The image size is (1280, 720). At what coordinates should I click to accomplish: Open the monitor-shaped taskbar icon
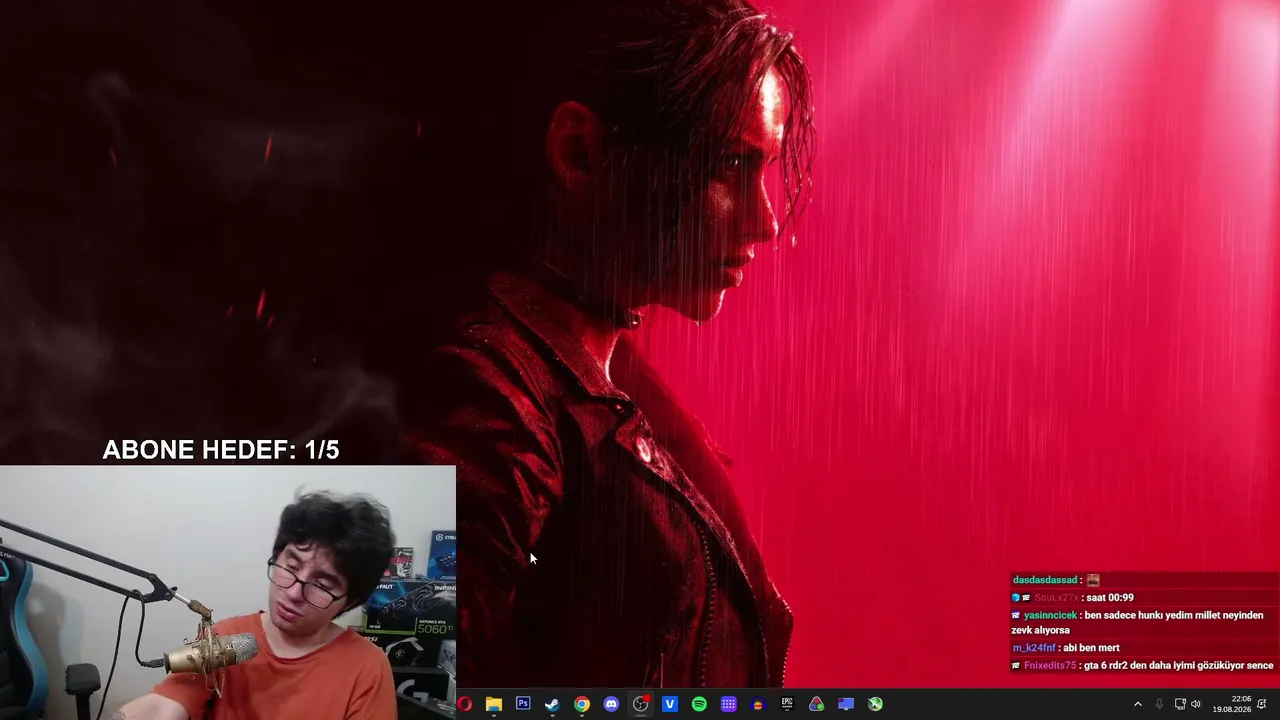[x=846, y=704]
